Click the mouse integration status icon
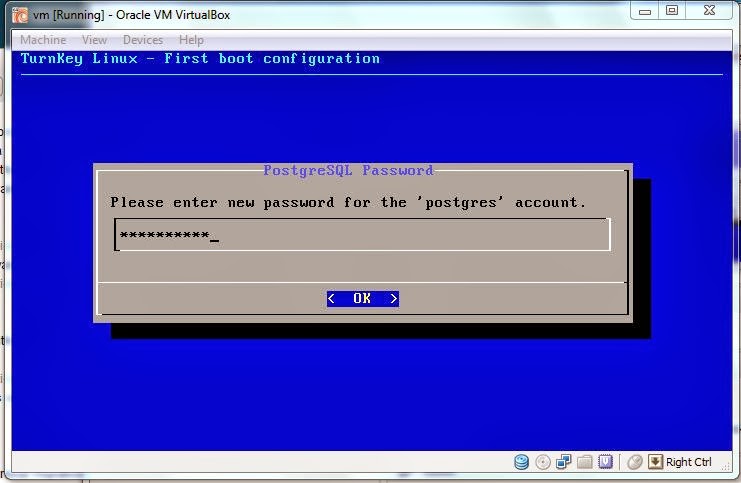The width and height of the screenshot is (741, 483). coord(635,462)
